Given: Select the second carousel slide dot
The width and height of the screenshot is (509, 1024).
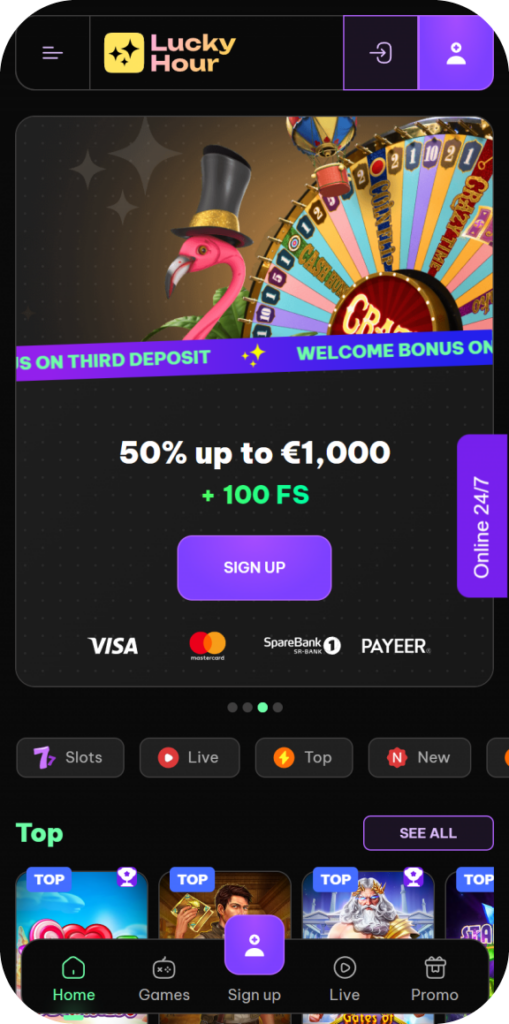Looking at the screenshot, I should (247, 707).
